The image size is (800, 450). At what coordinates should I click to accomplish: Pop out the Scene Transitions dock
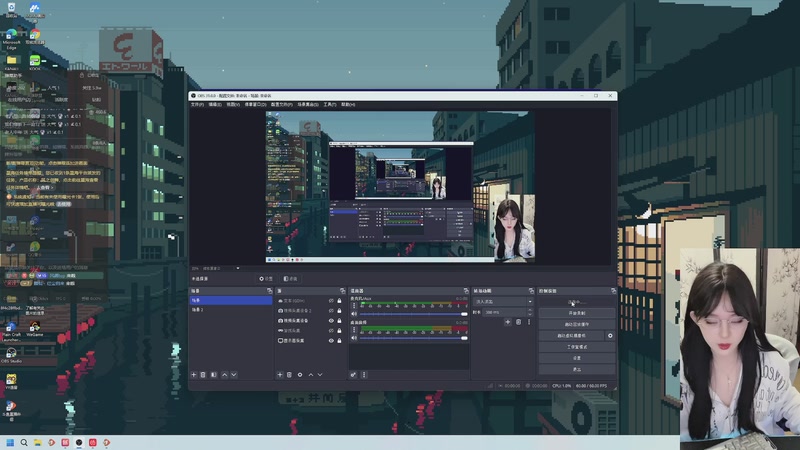pyautogui.click(x=531, y=291)
